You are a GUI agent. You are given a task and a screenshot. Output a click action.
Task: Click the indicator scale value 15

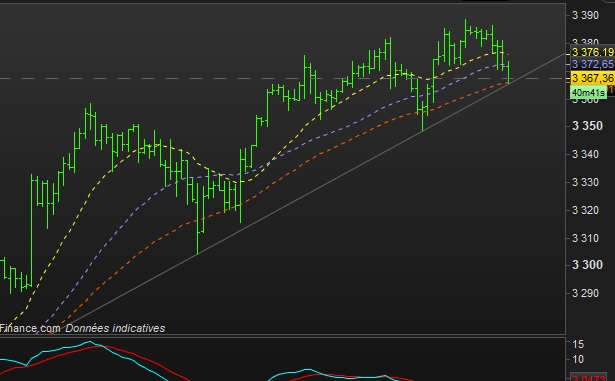[578, 345]
